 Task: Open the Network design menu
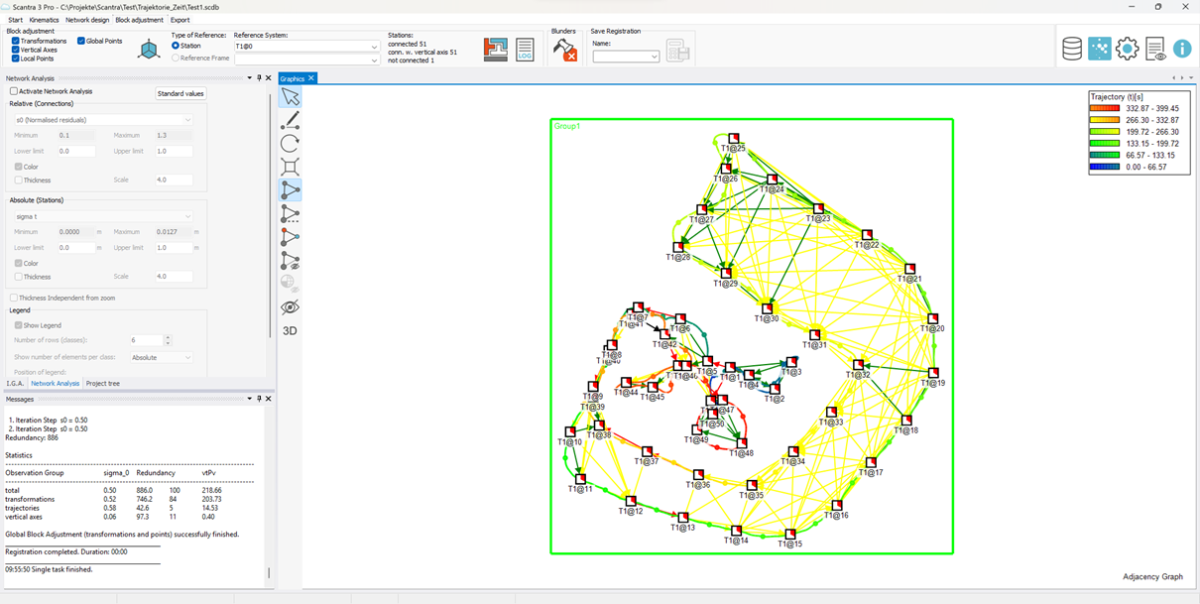point(87,20)
